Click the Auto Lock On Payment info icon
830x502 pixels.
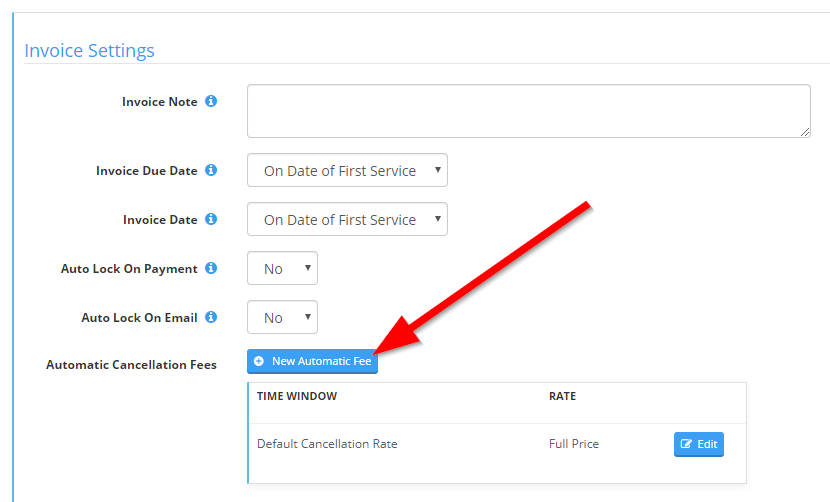(x=211, y=268)
